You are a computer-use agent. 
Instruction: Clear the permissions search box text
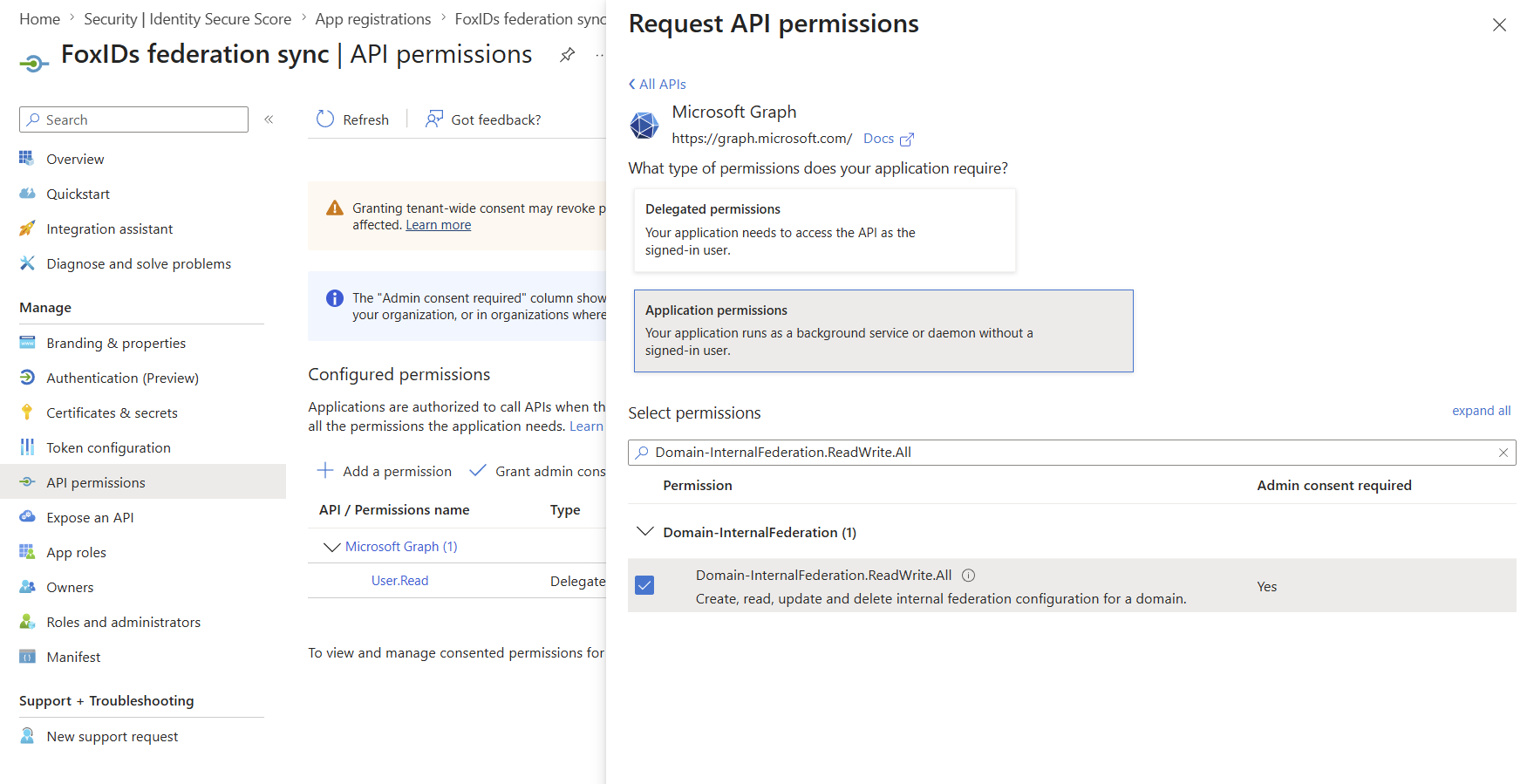(1503, 453)
